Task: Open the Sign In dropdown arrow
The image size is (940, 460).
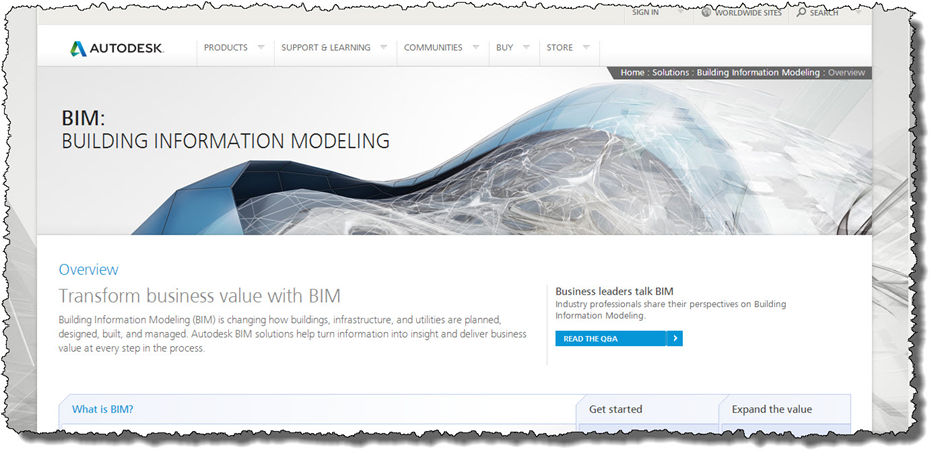Action: [680, 11]
